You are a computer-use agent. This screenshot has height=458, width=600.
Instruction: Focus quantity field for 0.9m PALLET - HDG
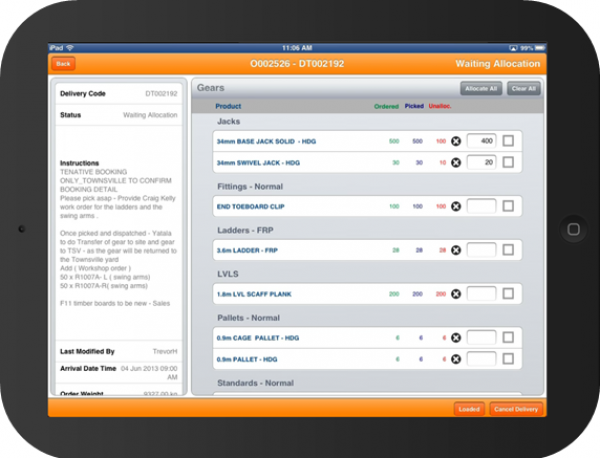(481, 359)
